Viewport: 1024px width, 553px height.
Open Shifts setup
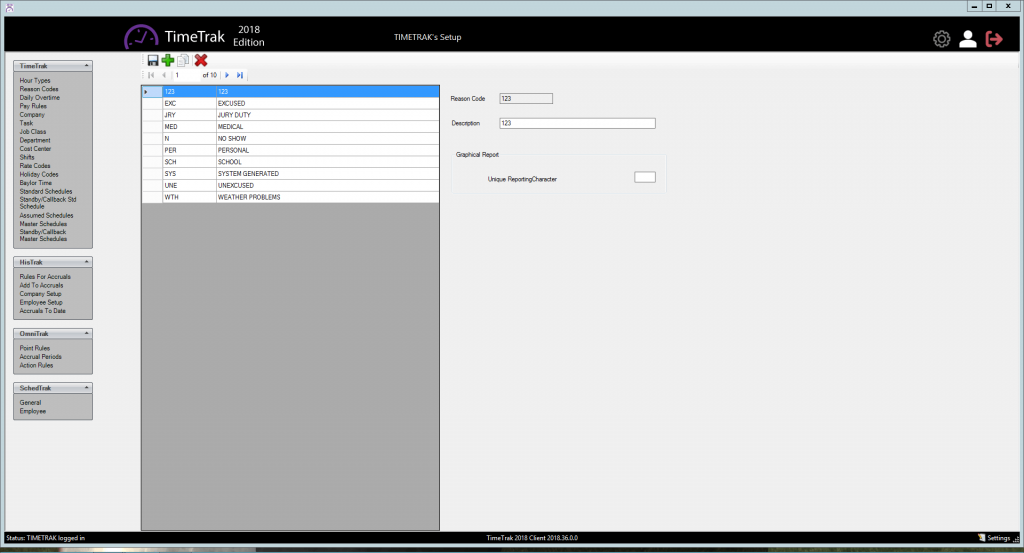tap(27, 157)
